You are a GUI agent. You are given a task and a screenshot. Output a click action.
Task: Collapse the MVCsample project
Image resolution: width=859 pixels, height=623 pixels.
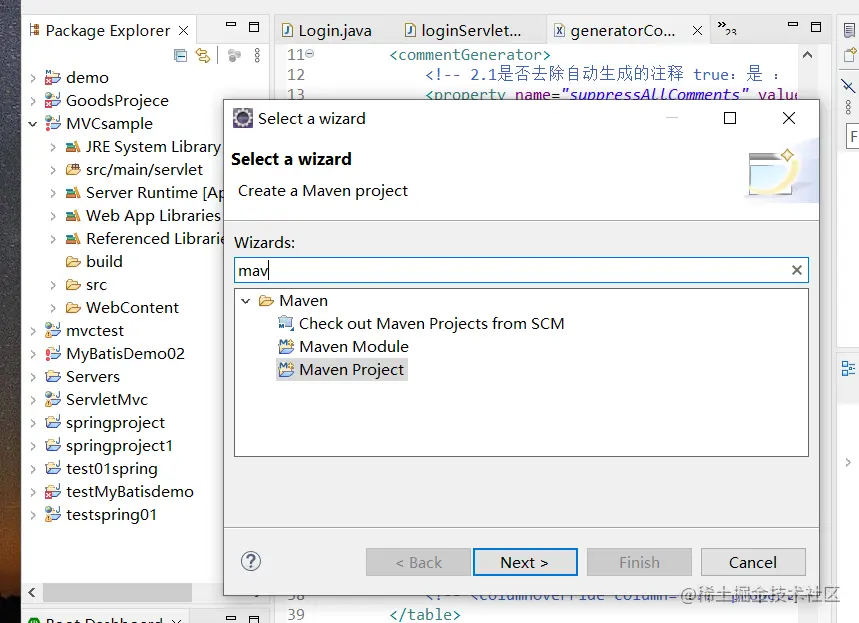pos(33,124)
